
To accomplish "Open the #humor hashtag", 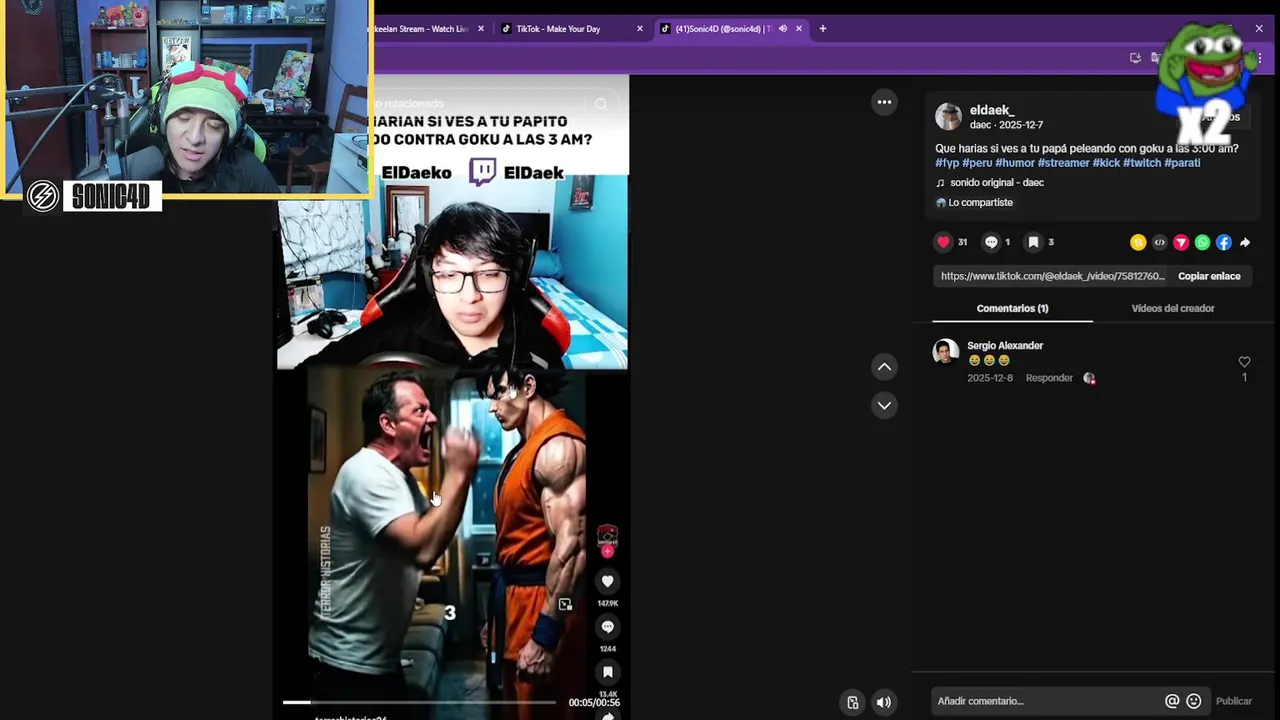I will [x=1015, y=162].
